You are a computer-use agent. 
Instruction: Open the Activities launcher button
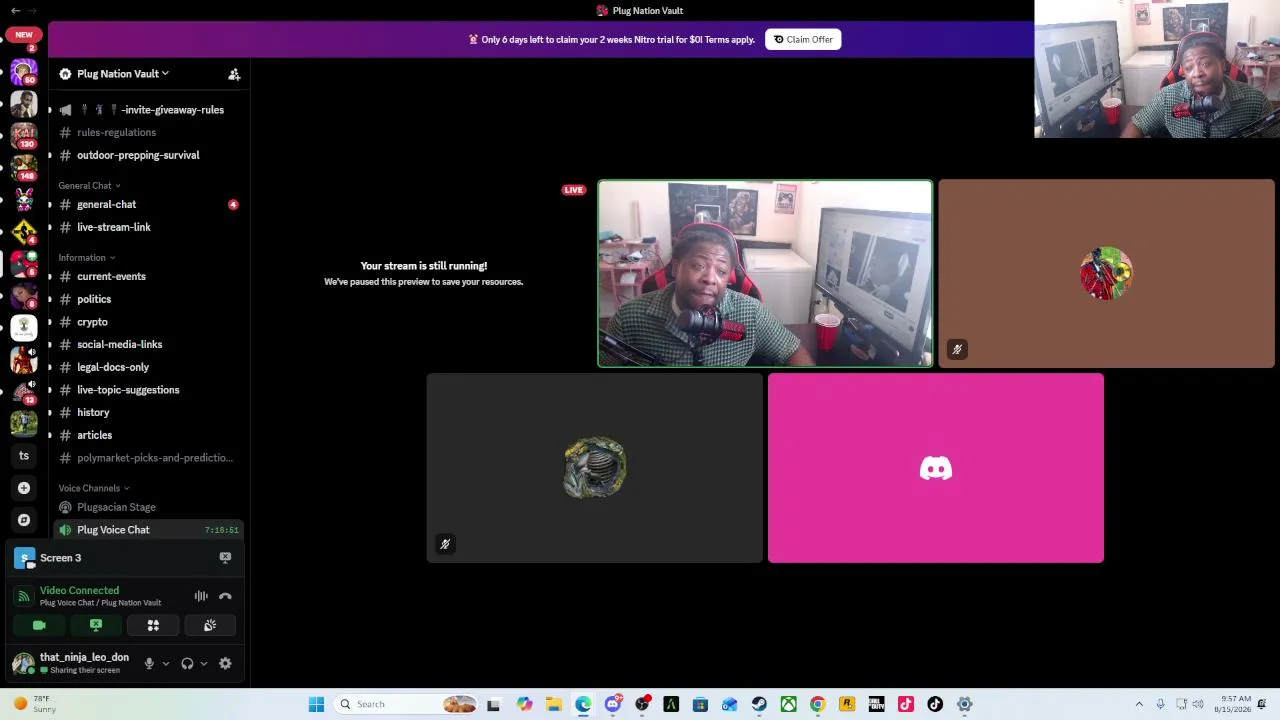(153, 625)
